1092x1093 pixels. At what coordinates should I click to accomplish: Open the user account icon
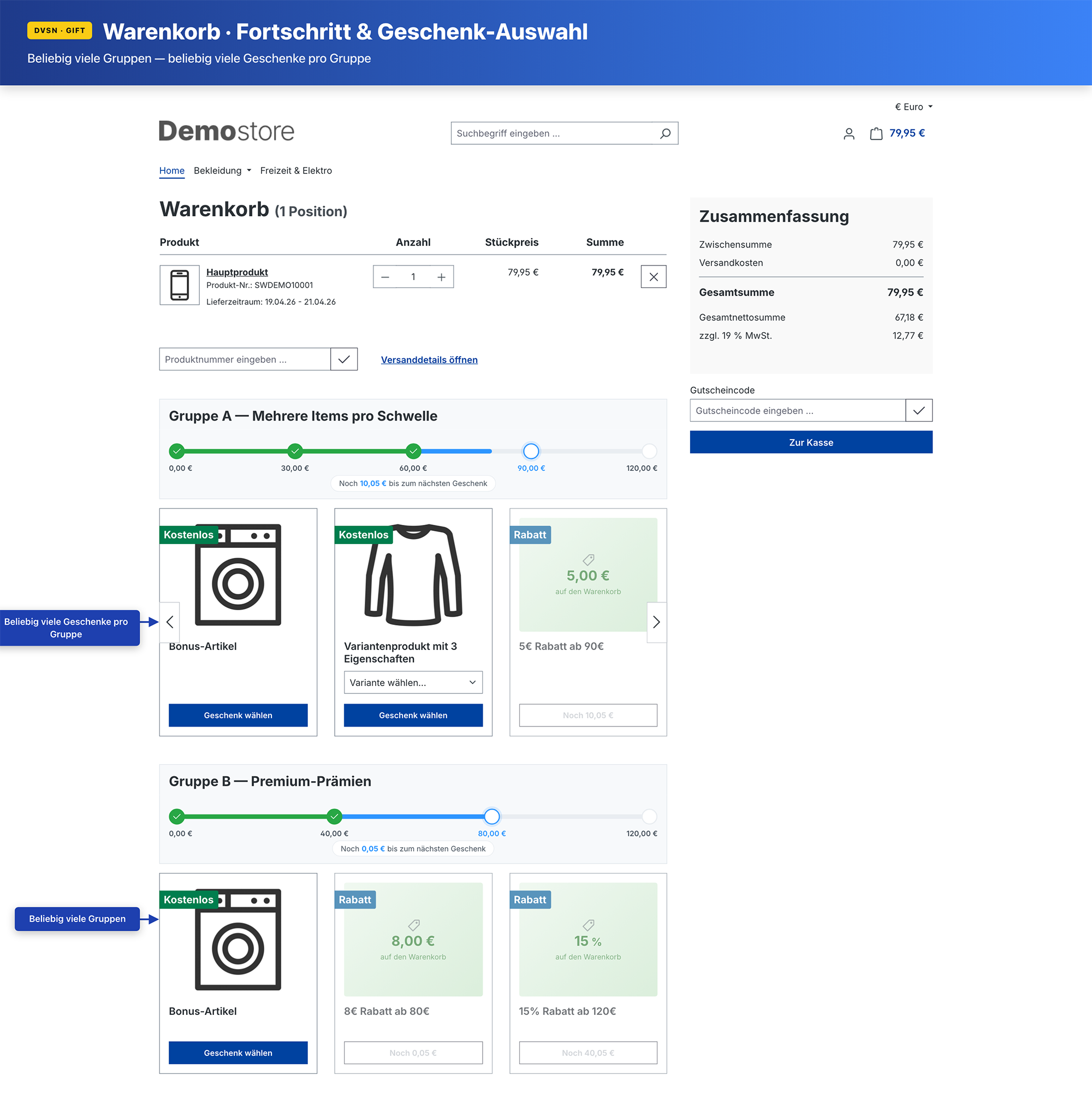click(848, 133)
